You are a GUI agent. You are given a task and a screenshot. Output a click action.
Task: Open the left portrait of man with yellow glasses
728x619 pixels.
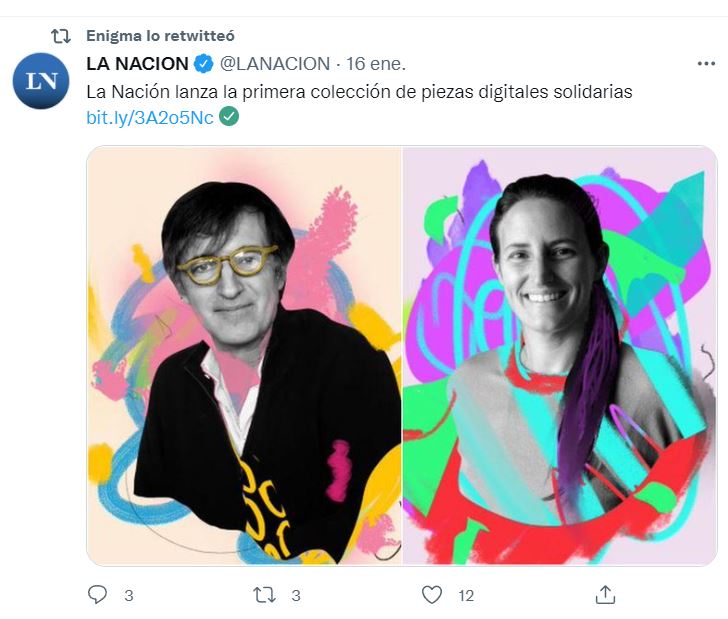tap(244, 356)
